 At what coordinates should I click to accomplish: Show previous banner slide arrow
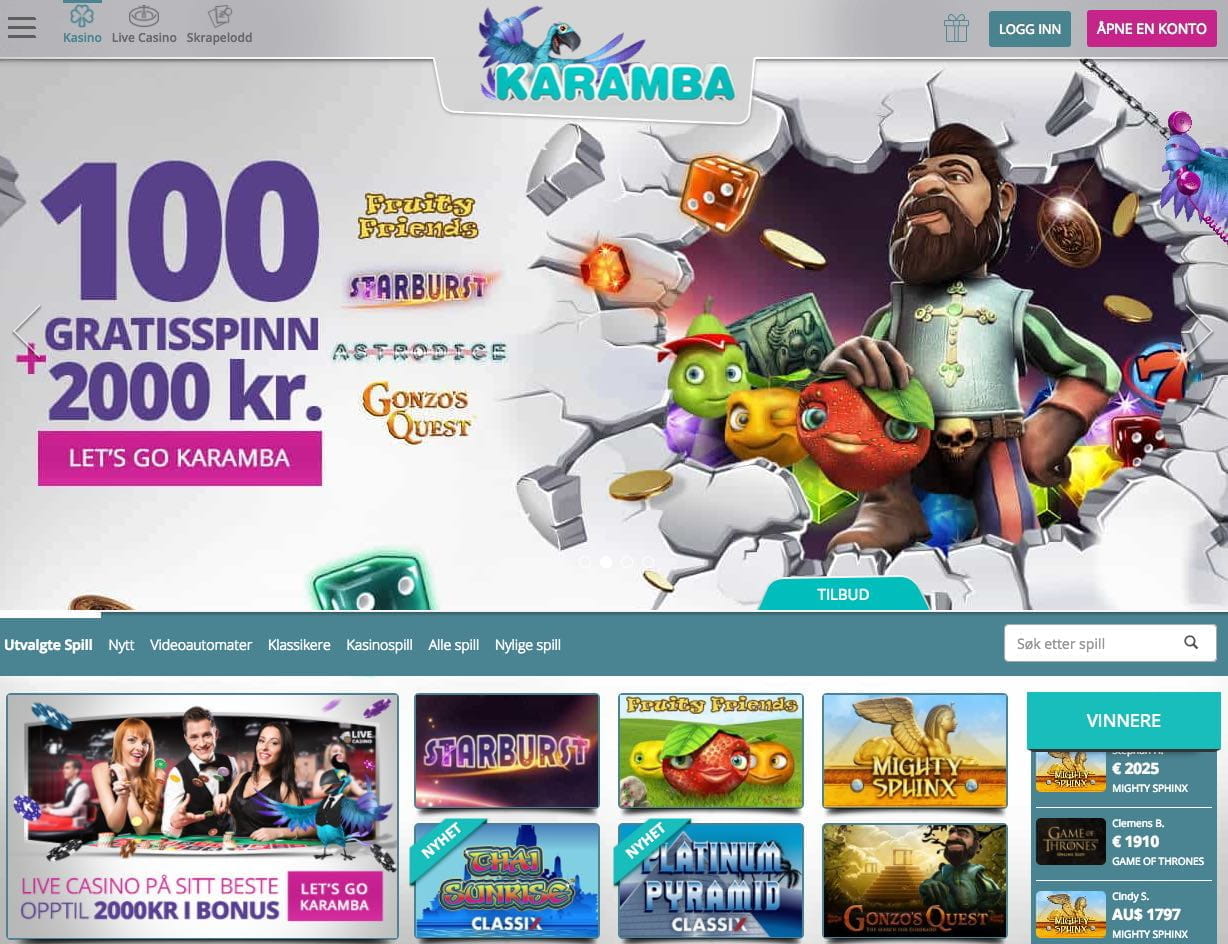click(x=27, y=332)
